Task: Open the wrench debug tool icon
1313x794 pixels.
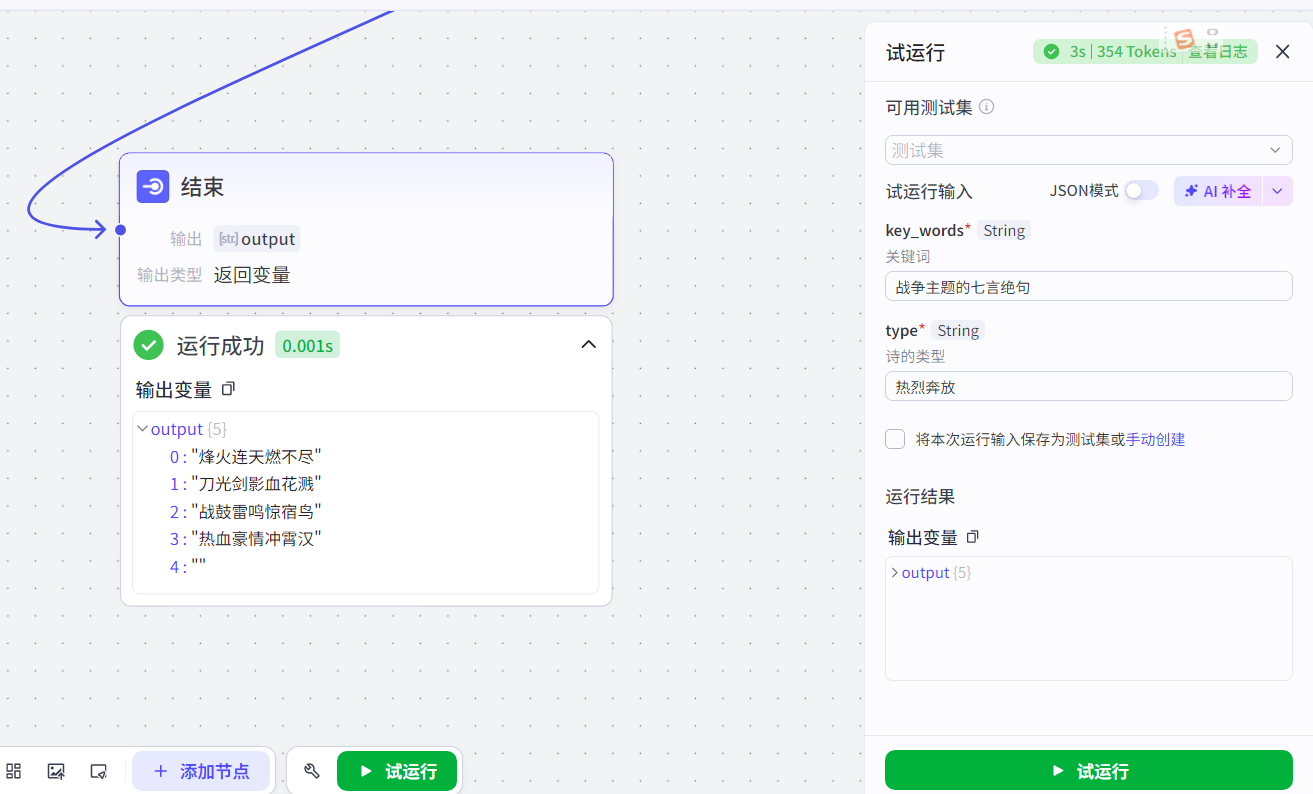Action: tap(311, 771)
